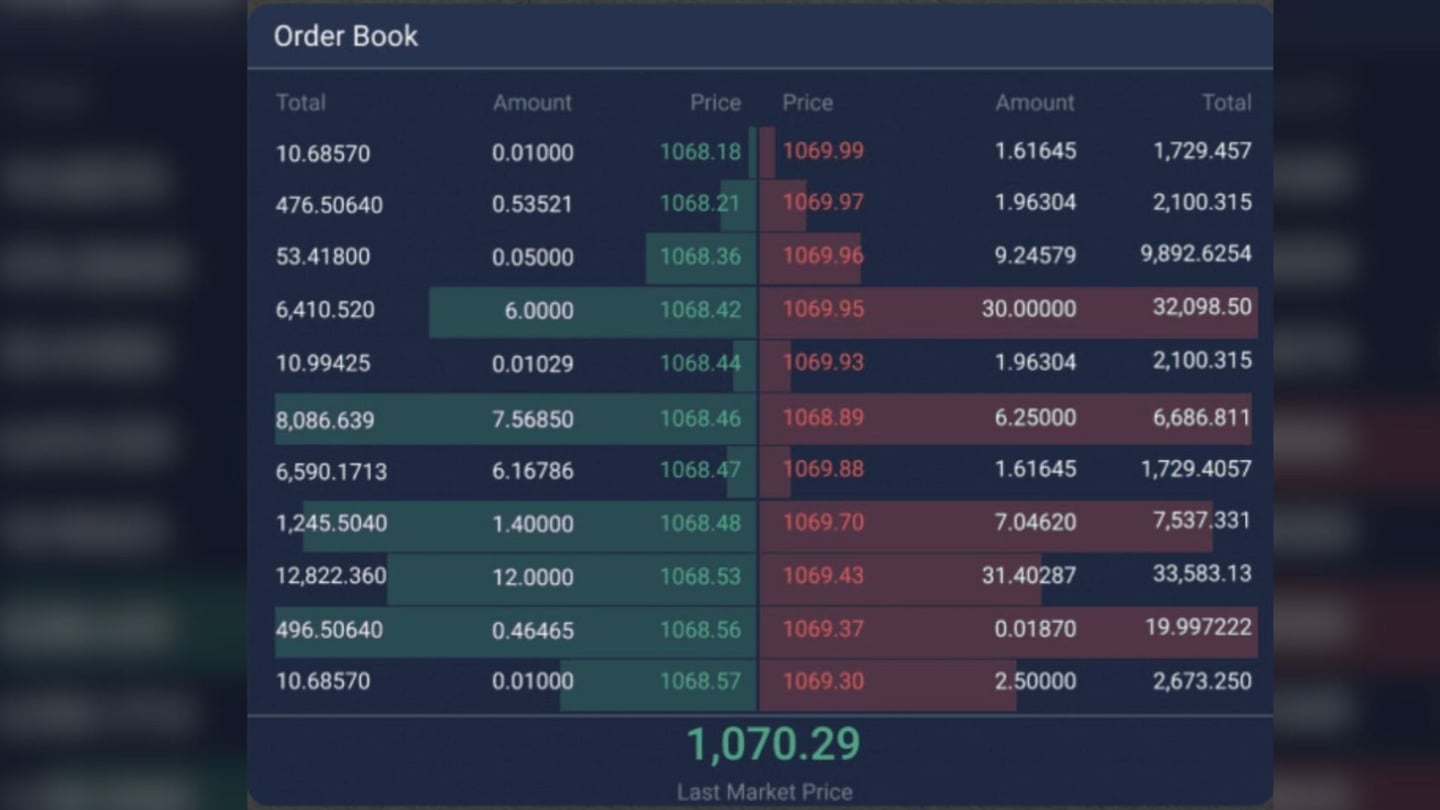Click the Order Book panel title
Image resolution: width=1440 pixels, height=810 pixels.
click(x=346, y=36)
